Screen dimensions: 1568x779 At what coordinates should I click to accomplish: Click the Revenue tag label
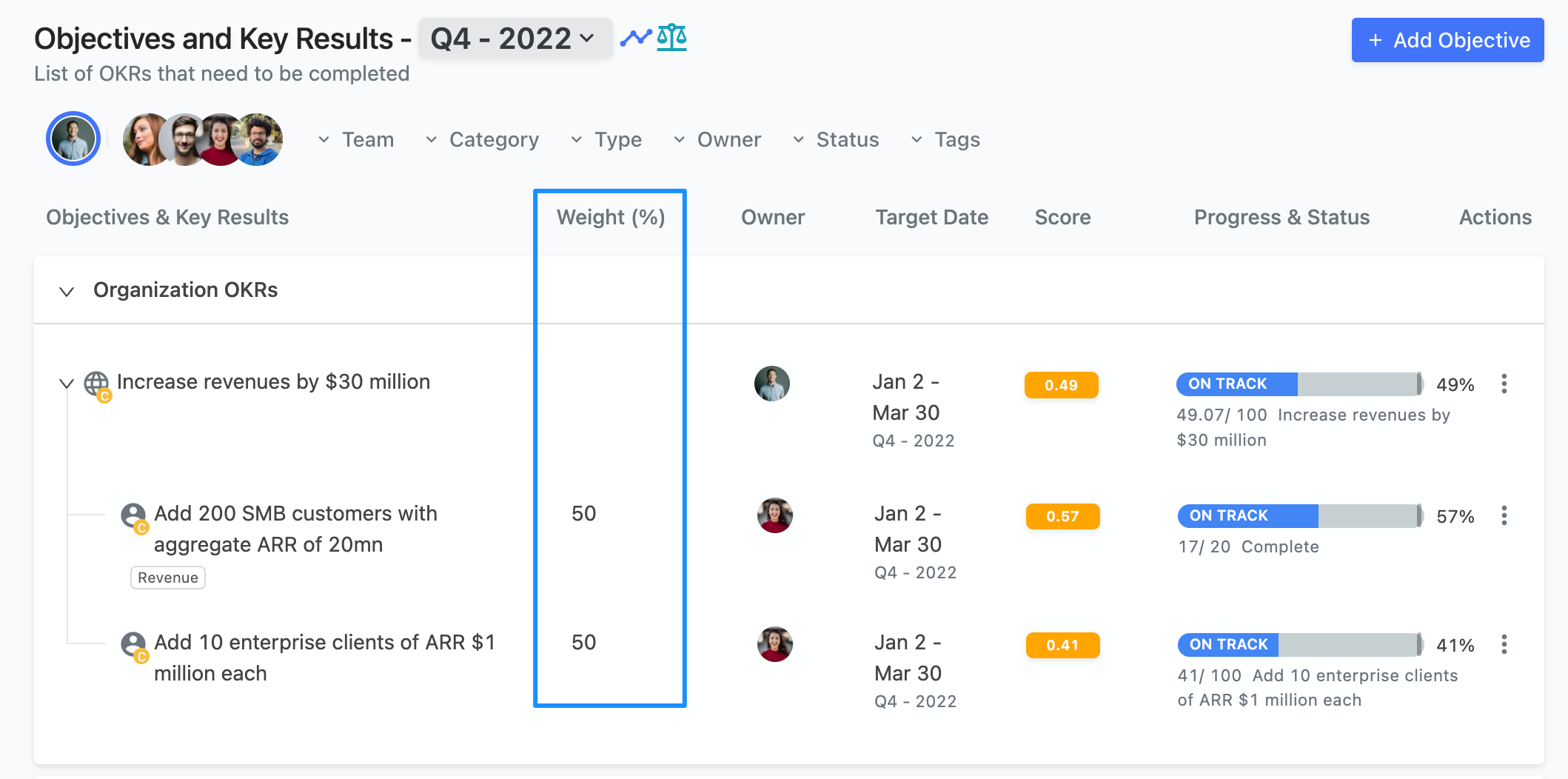(x=168, y=578)
